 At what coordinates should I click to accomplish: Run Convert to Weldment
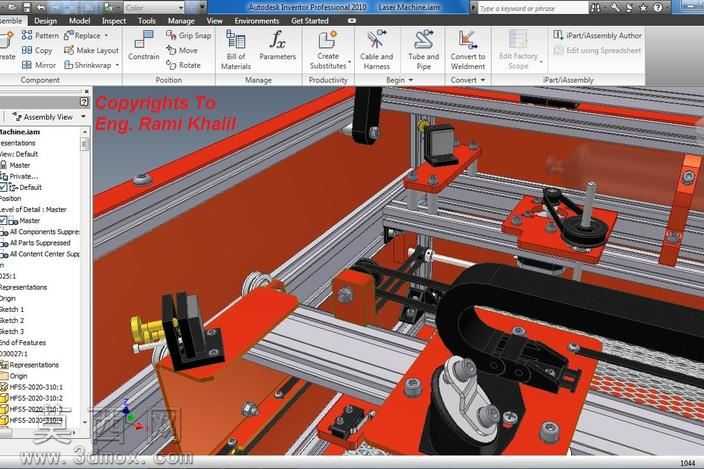click(467, 49)
